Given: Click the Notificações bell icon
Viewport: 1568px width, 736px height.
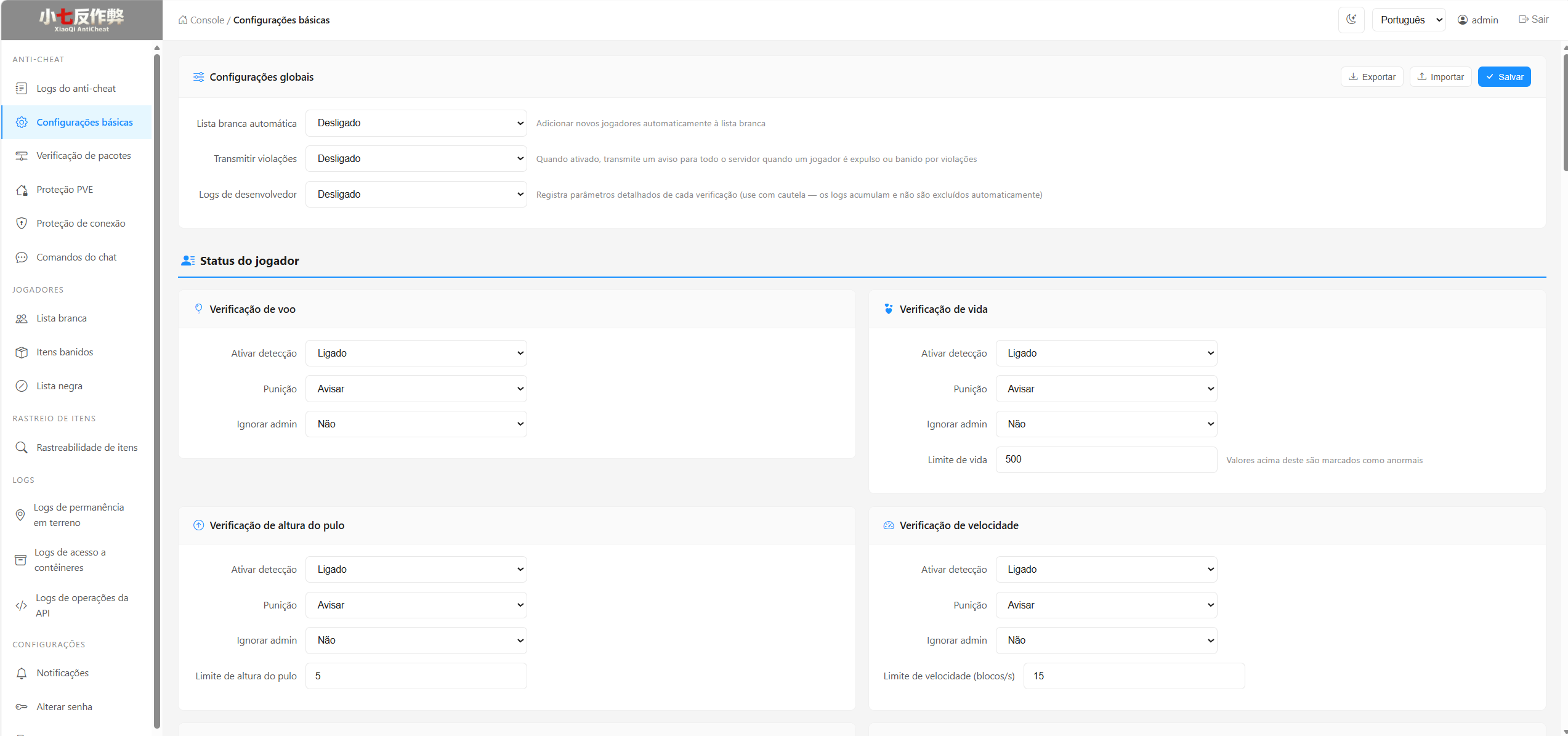Looking at the screenshot, I should point(22,673).
